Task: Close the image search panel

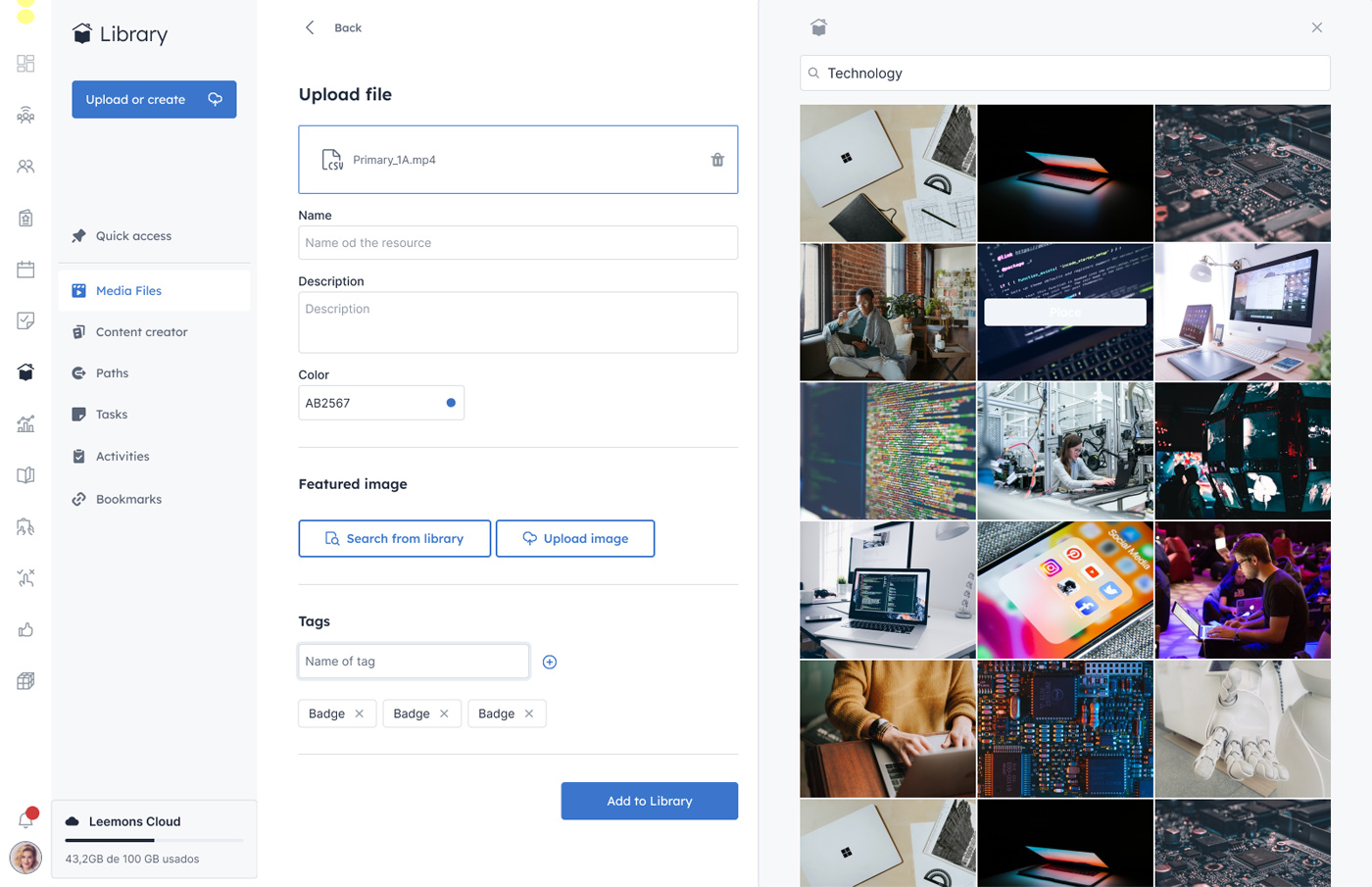Action: coord(1317,27)
